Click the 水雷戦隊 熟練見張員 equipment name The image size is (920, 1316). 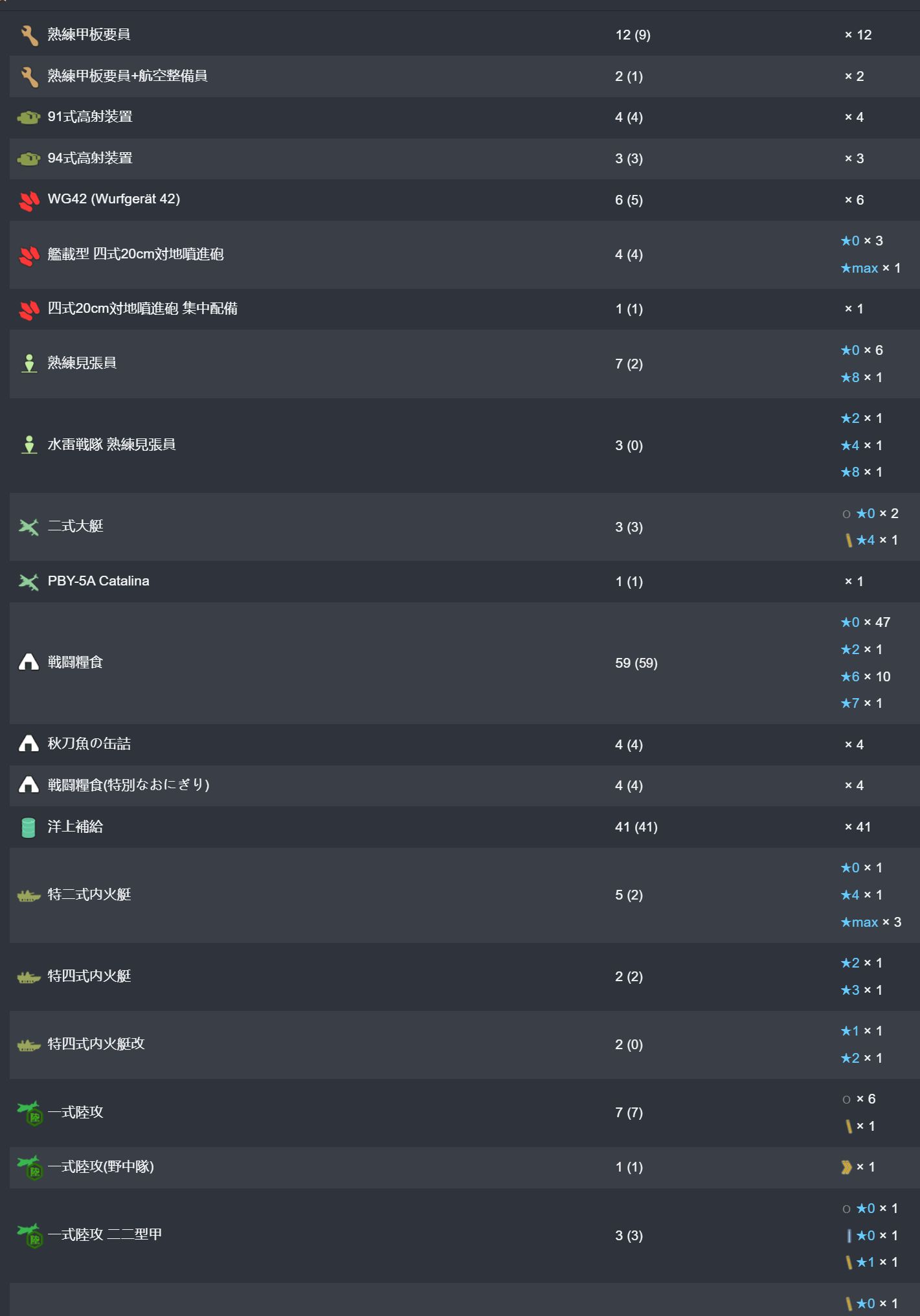click(111, 444)
